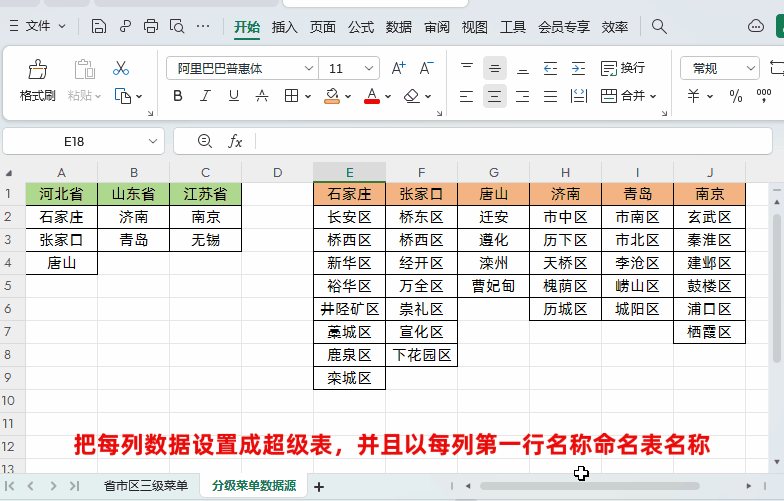This screenshot has height=501, width=784.
Task: Decrease indent icon
Action: click(550, 68)
